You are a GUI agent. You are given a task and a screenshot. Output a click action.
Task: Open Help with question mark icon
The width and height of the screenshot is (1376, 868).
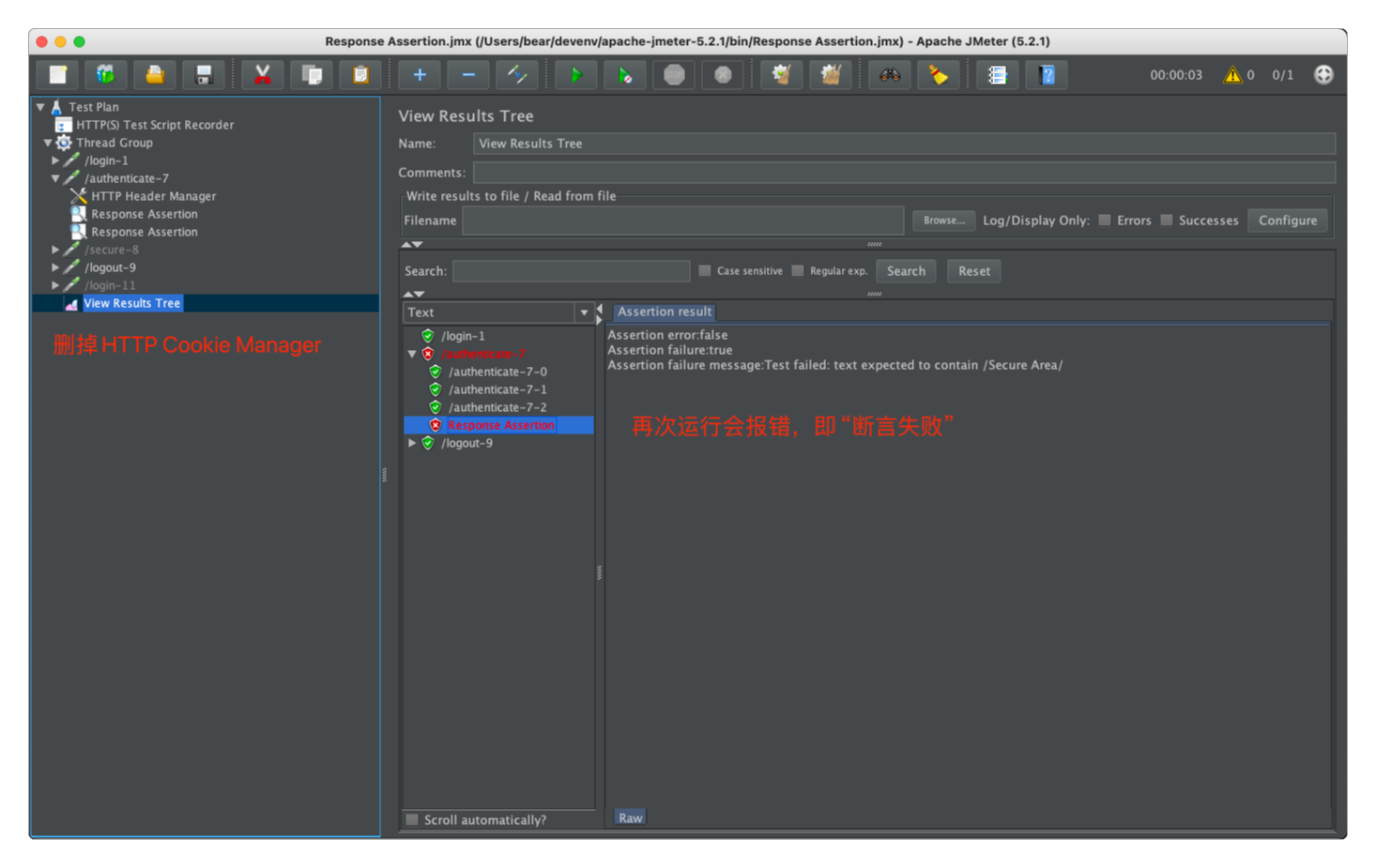1047,75
